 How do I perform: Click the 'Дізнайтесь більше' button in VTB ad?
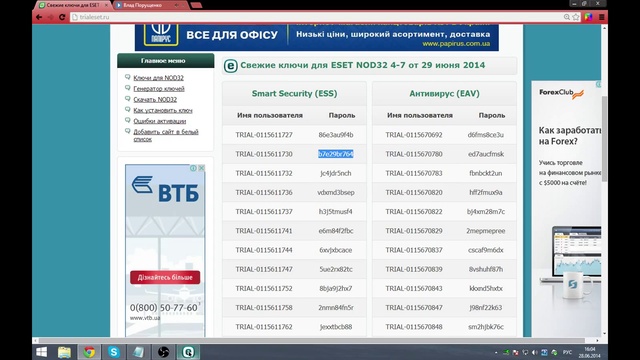(165, 277)
